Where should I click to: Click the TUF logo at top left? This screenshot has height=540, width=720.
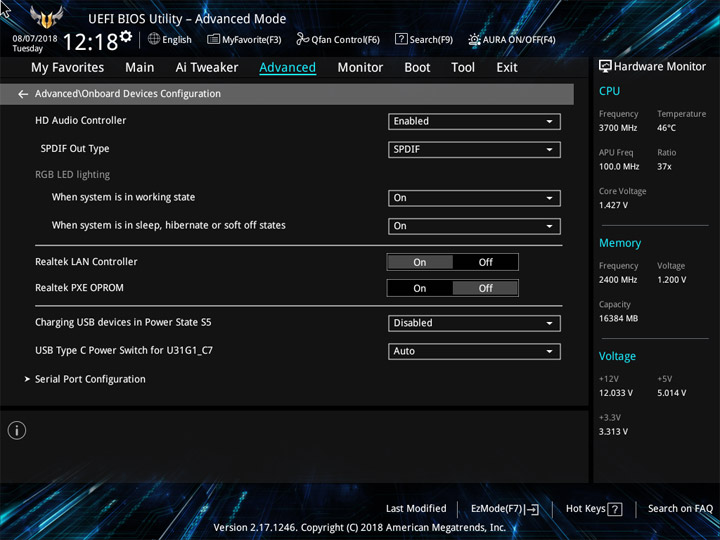pos(46,17)
